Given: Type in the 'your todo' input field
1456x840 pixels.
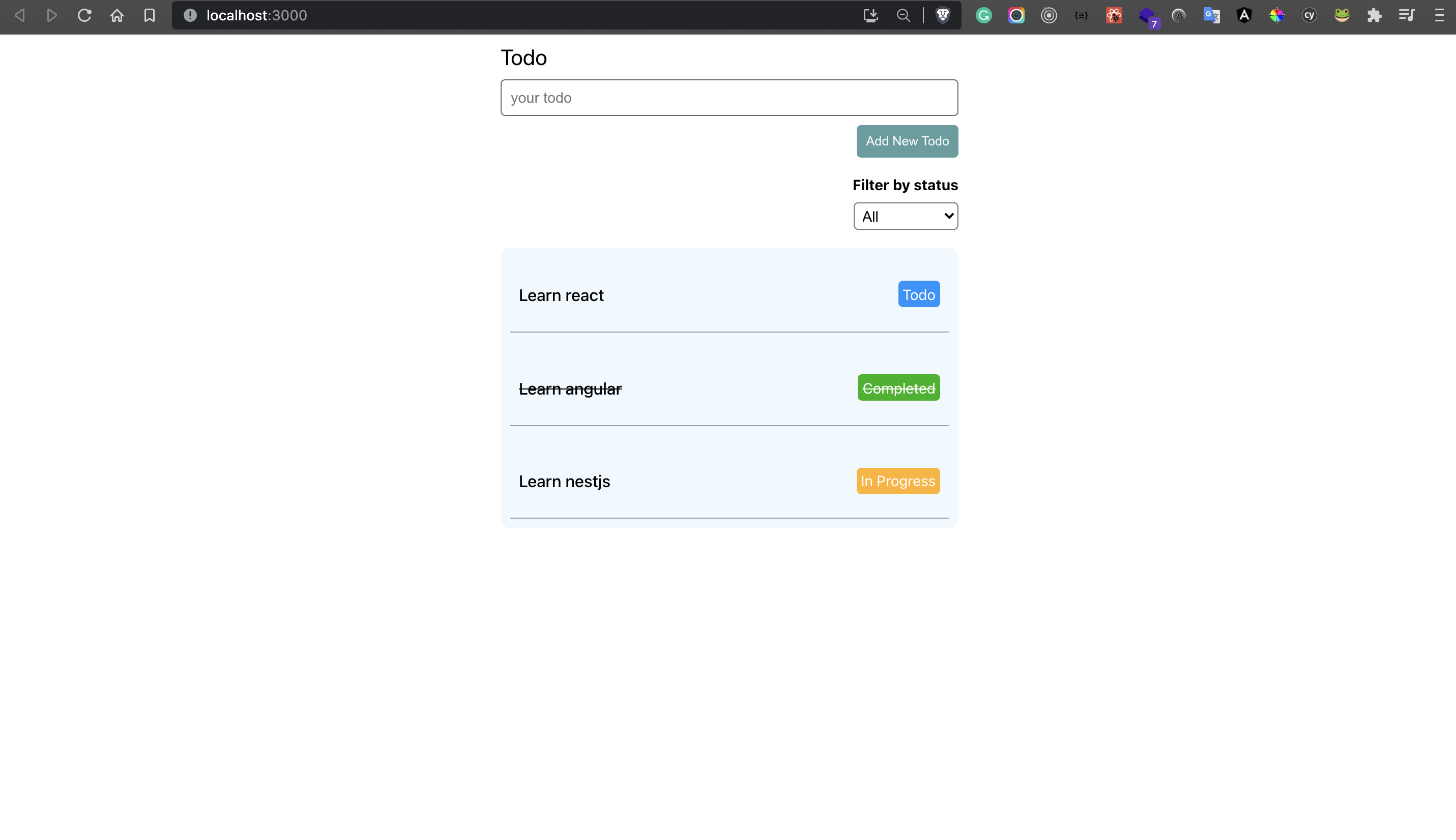Looking at the screenshot, I should 729,97.
